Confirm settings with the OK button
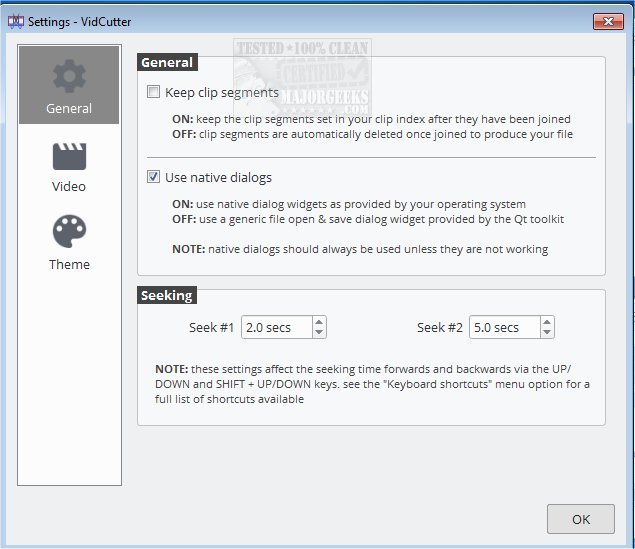The height and width of the screenshot is (549, 635). [x=581, y=519]
